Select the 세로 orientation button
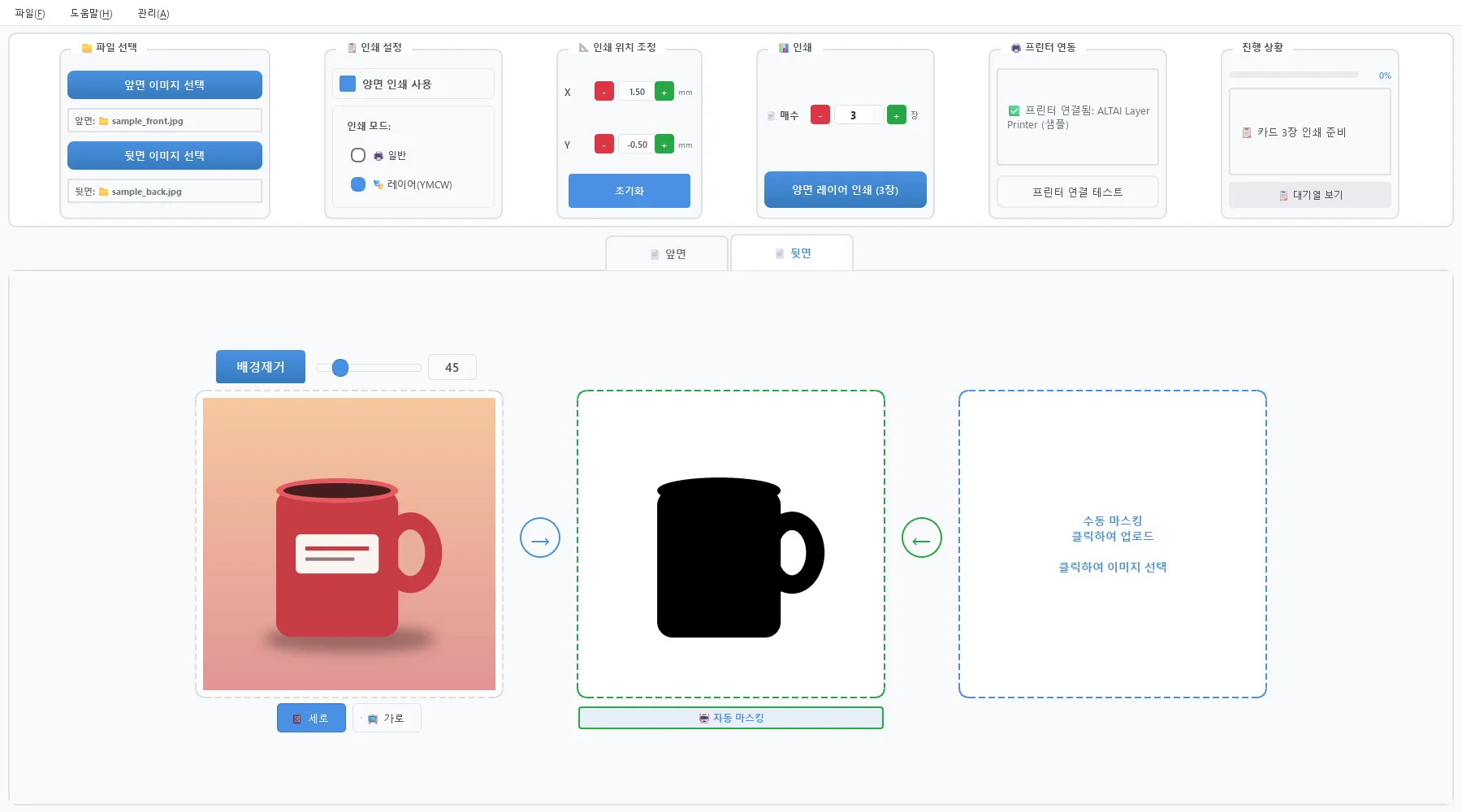Image resolution: width=1462 pixels, height=812 pixels. [x=311, y=718]
